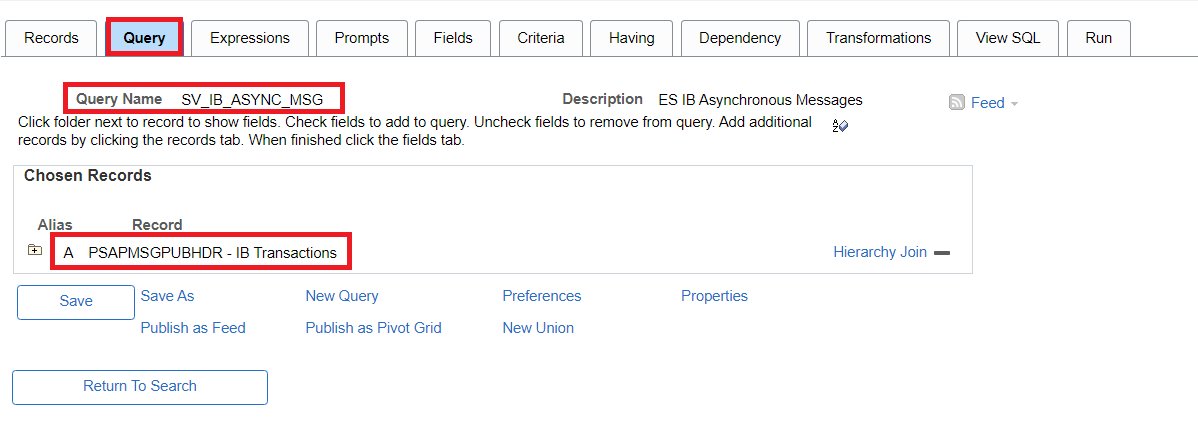The width and height of the screenshot is (1198, 423).
Task: Click the Save As link
Action: pos(167,296)
